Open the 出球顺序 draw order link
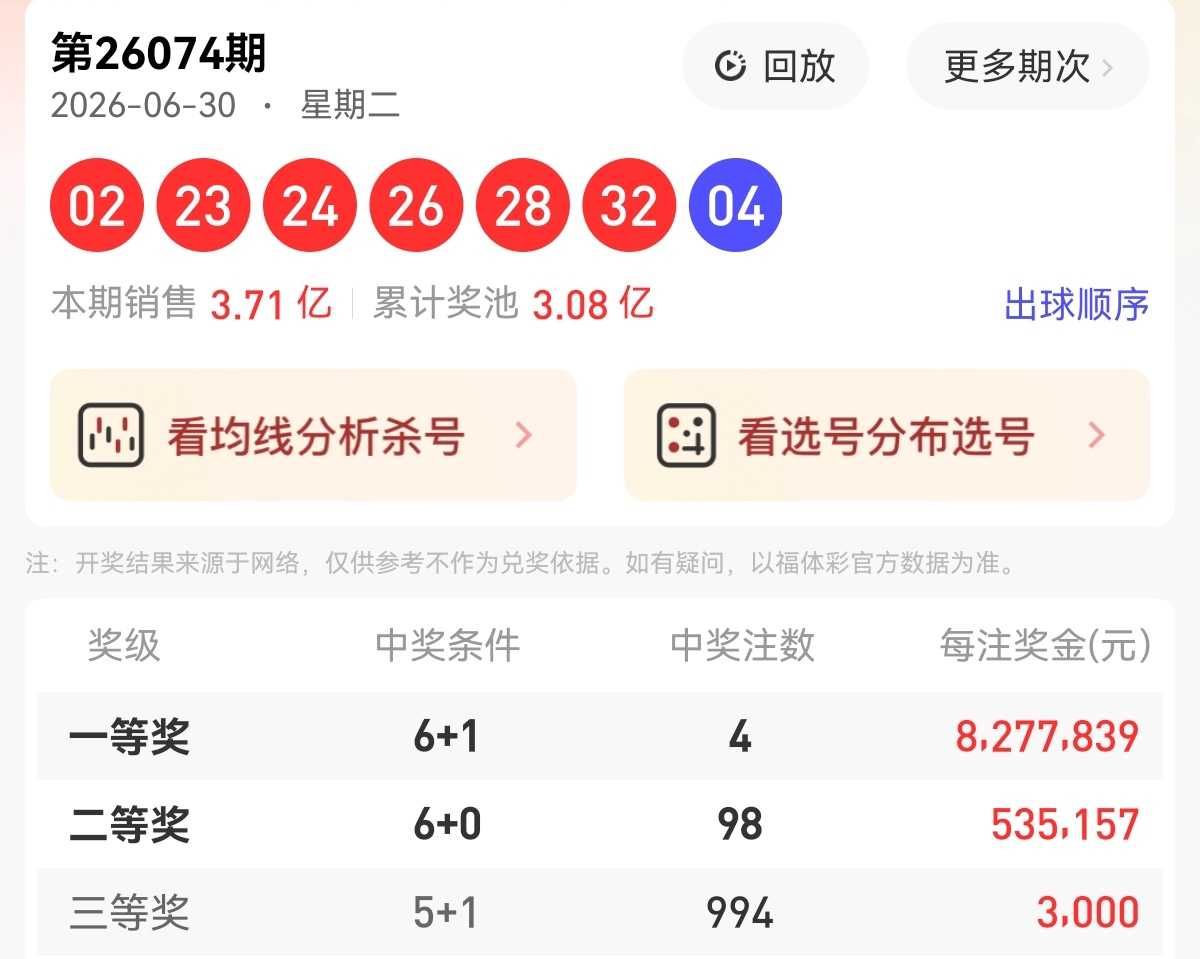The image size is (1200, 959). (x=1076, y=304)
